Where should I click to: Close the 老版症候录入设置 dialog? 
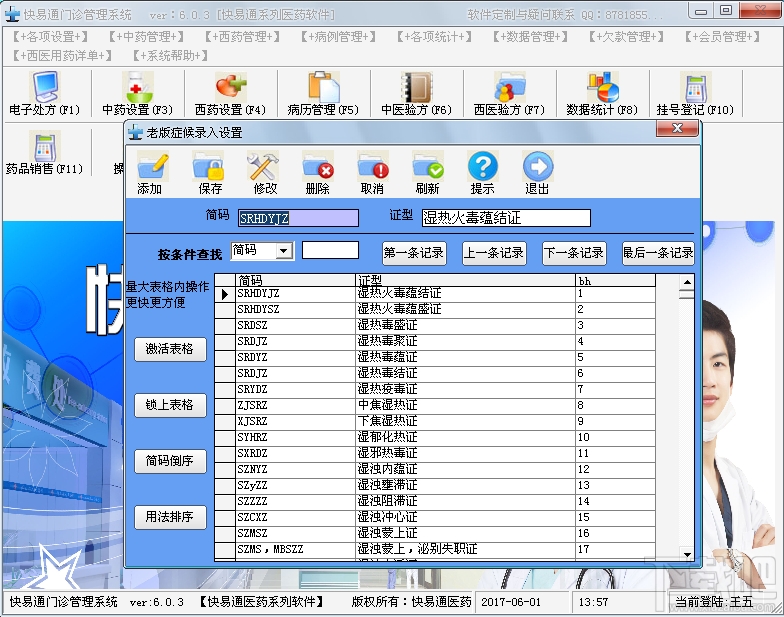coord(677,128)
